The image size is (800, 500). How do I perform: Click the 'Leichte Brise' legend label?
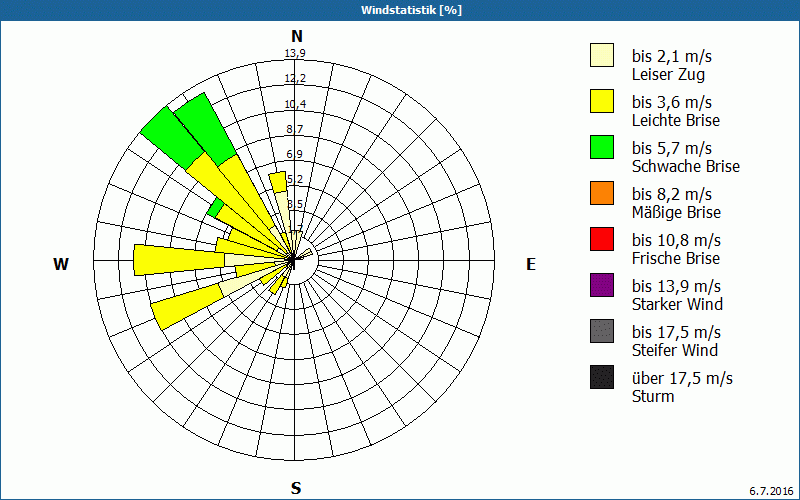click(x=676, y=120)
